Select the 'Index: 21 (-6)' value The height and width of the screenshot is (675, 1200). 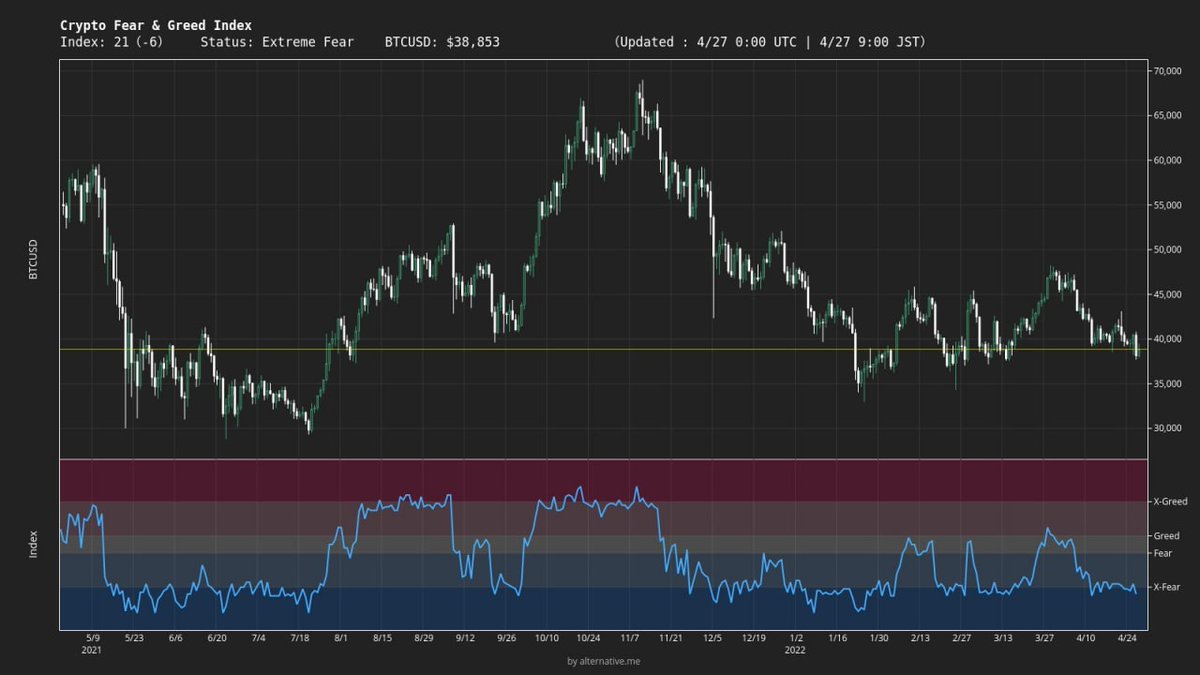pyautogui.click(x=112, y=42)
